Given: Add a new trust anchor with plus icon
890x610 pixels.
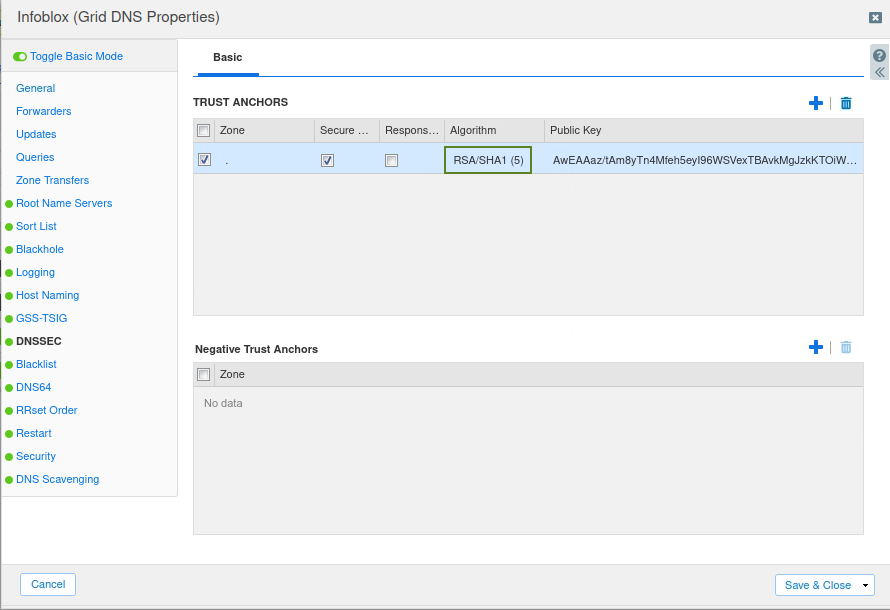Looking at the screenshot, I should [815, 103].
